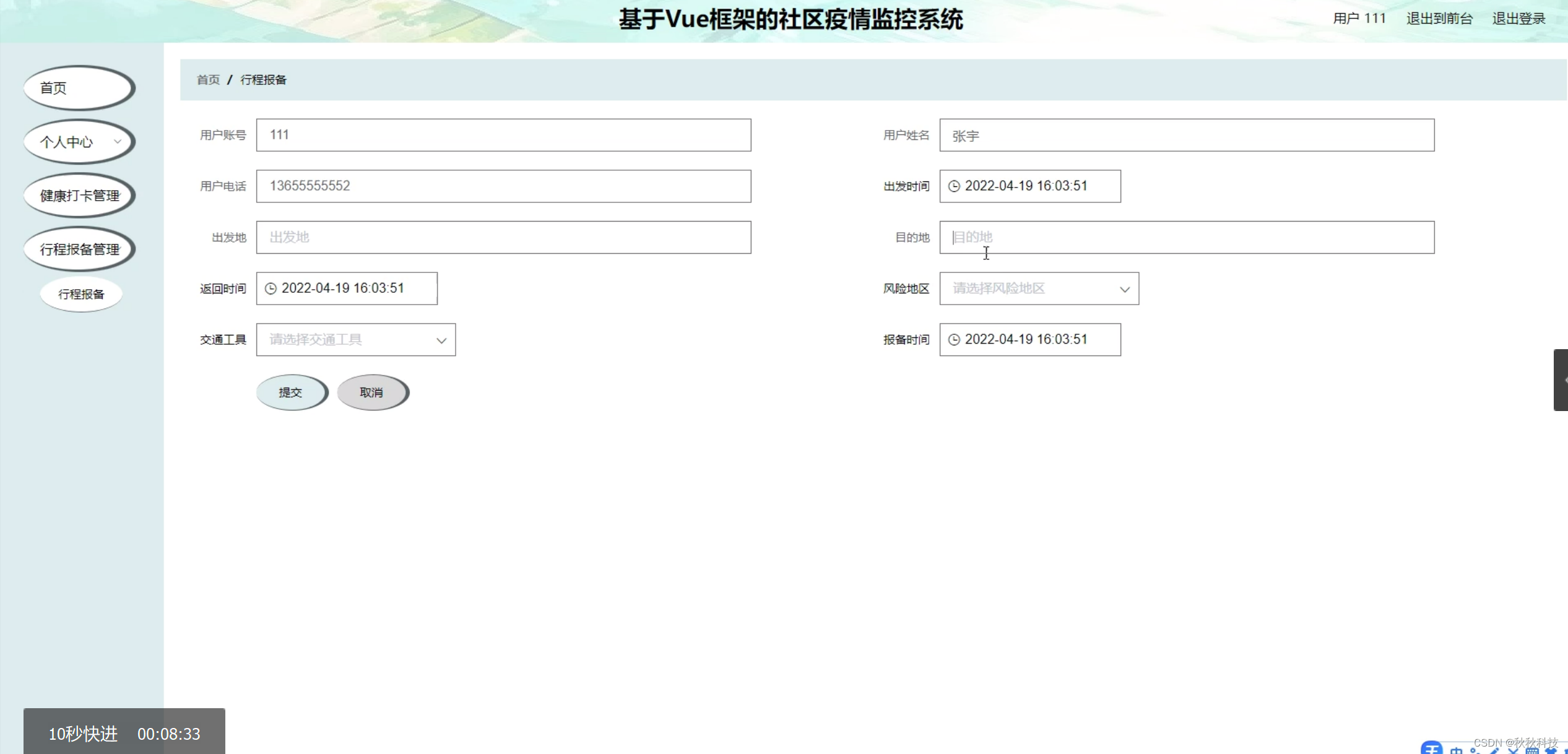Click clock icon in 报备时间 field
1568x754 pixels.
click(954, 340)
